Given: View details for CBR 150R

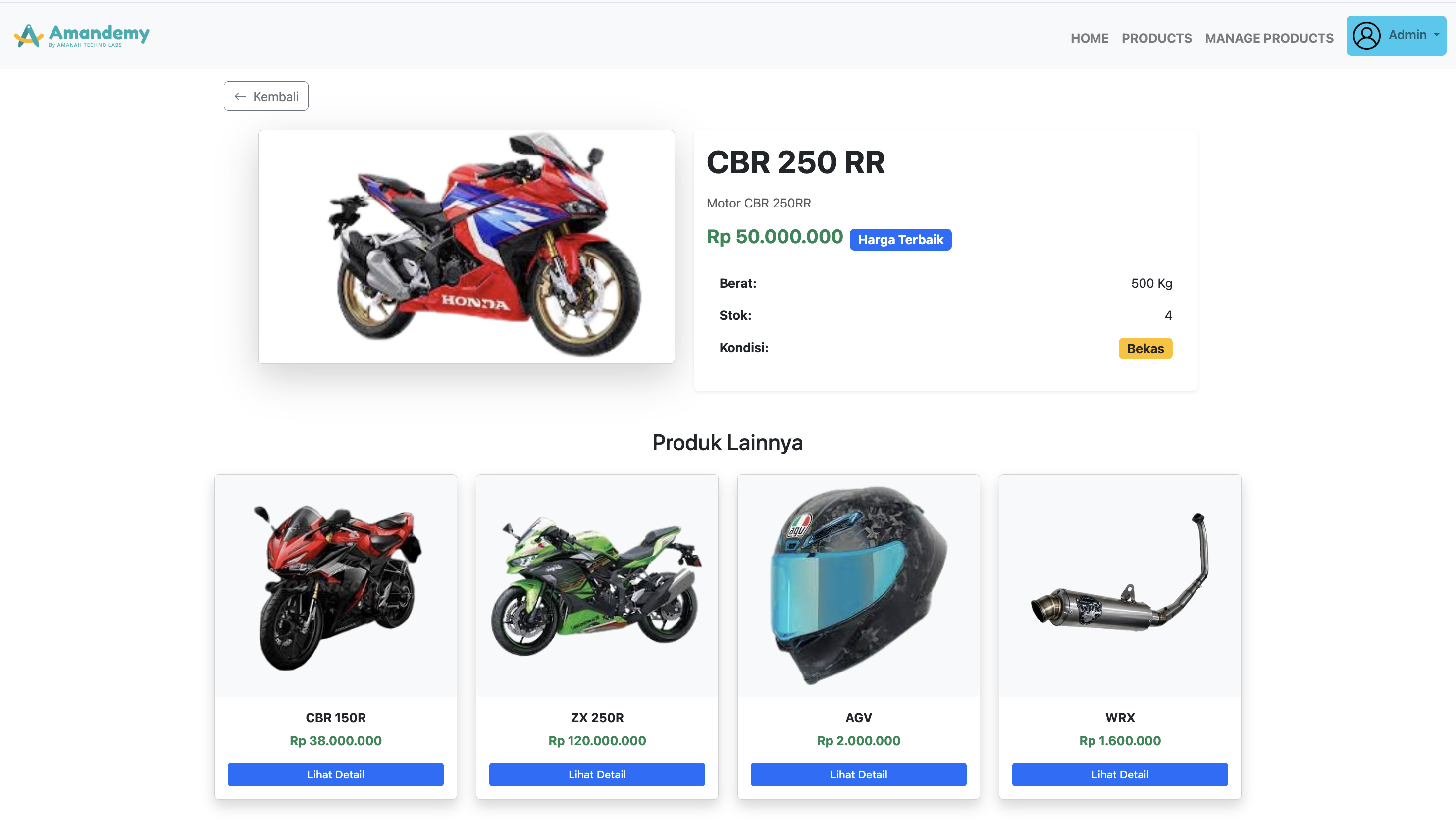Looking at the screenshot, I should coord(336,774).
